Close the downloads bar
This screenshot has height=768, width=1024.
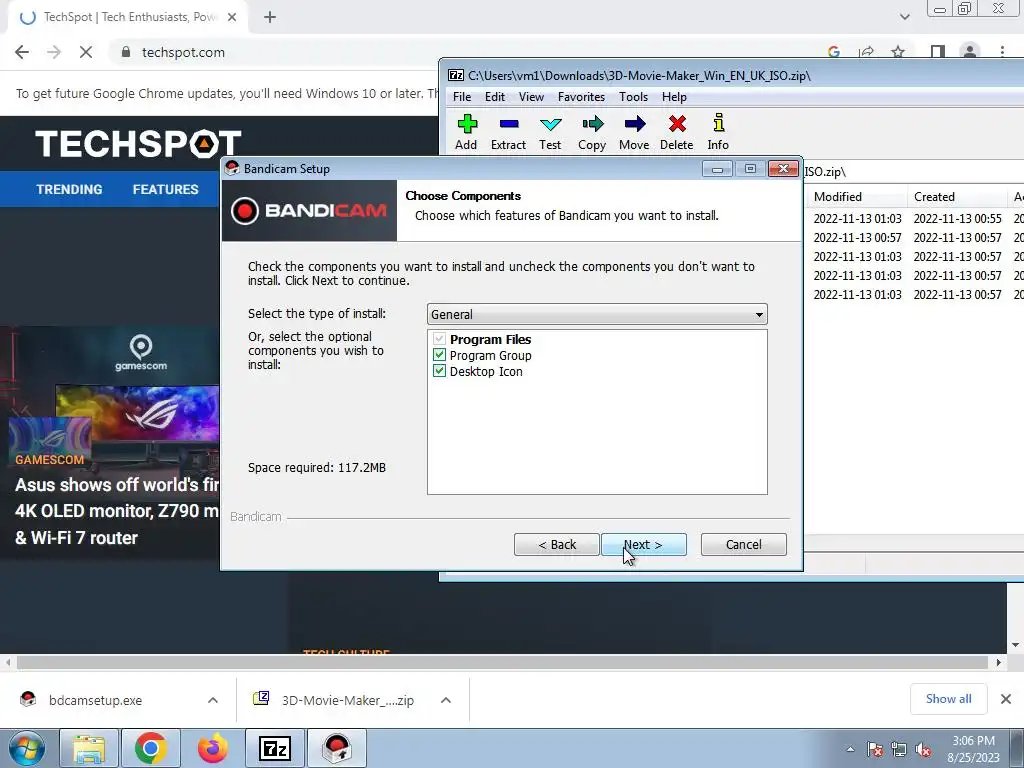point(1006,699)
